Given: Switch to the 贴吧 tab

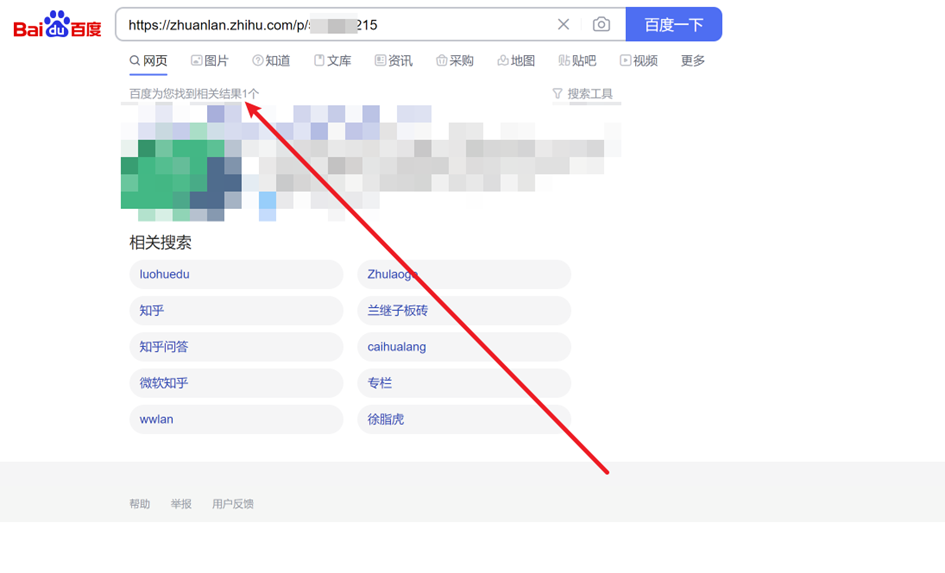Looking at the screenshot, I should pyautogui.click(x=577, y=61).
